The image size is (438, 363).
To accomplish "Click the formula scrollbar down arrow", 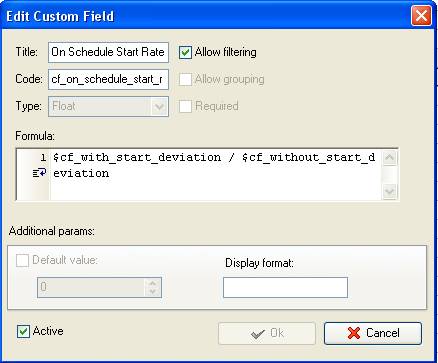I will pos(389,191).
